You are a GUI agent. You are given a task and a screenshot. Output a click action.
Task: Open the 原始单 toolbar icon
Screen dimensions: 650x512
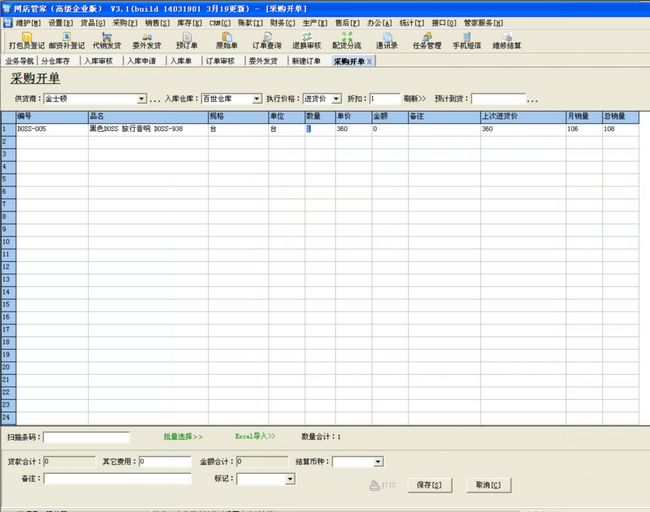pyautogui.click(x=227, y=41)
